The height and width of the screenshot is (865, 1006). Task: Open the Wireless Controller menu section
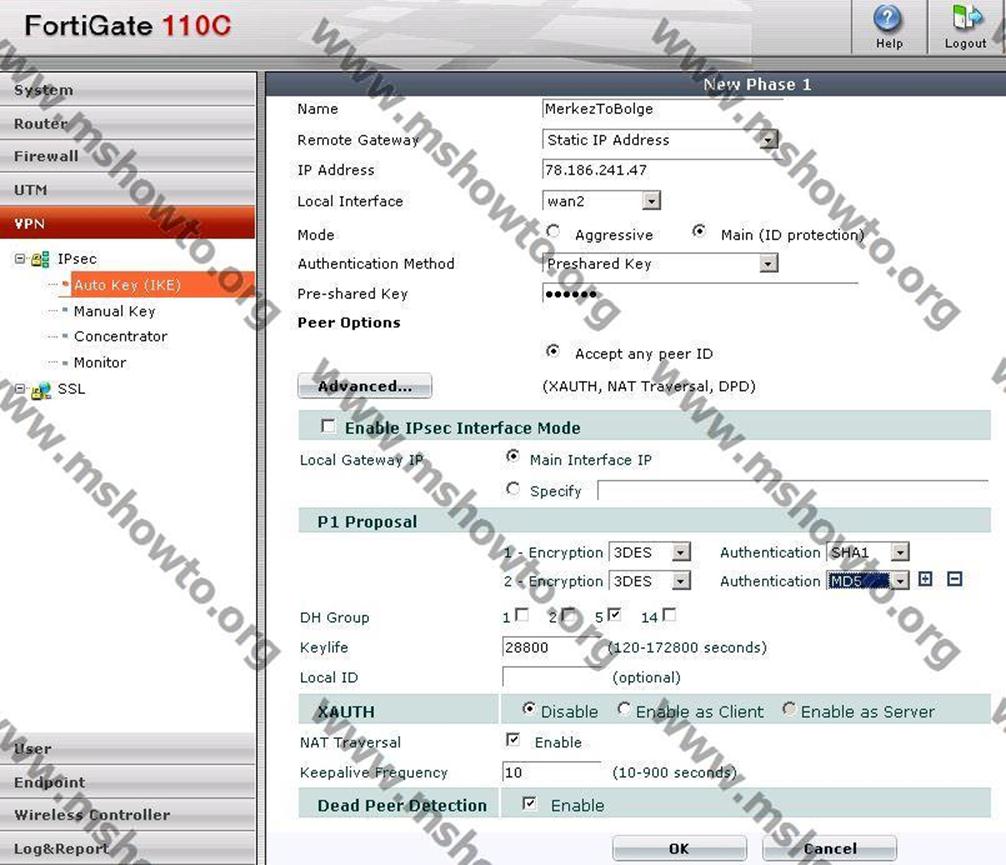point(128,815)
